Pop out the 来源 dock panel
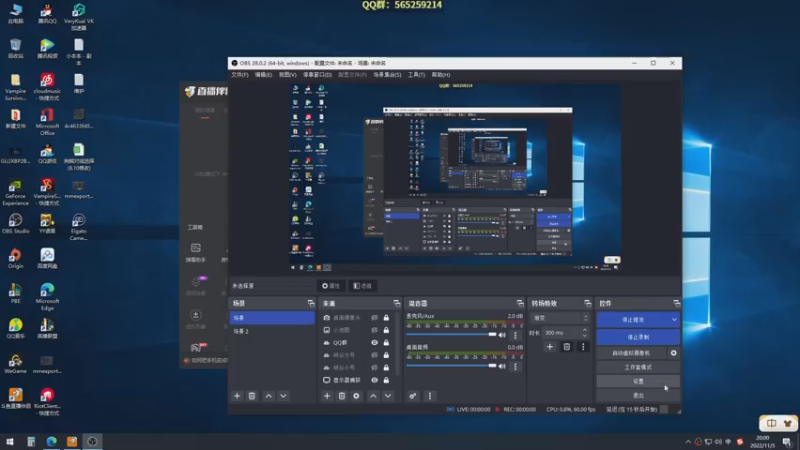 [x=396, y=303]
